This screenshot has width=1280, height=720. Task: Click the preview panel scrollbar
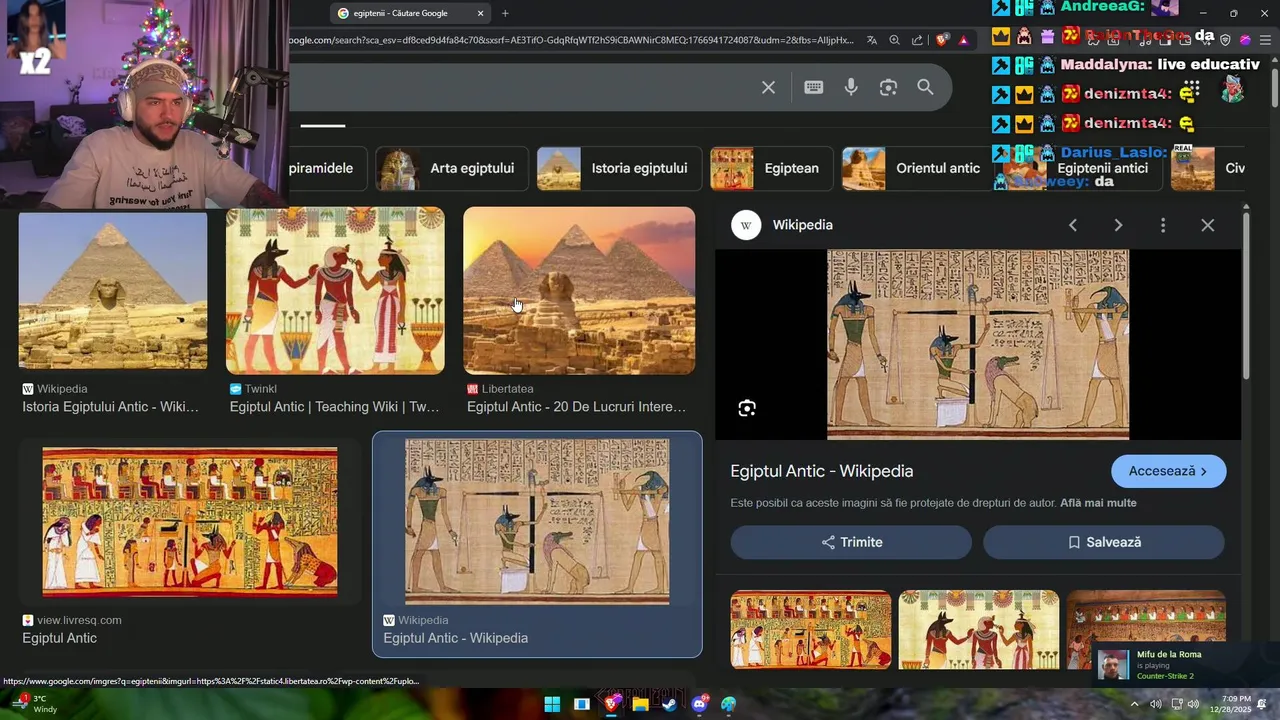1246,295
